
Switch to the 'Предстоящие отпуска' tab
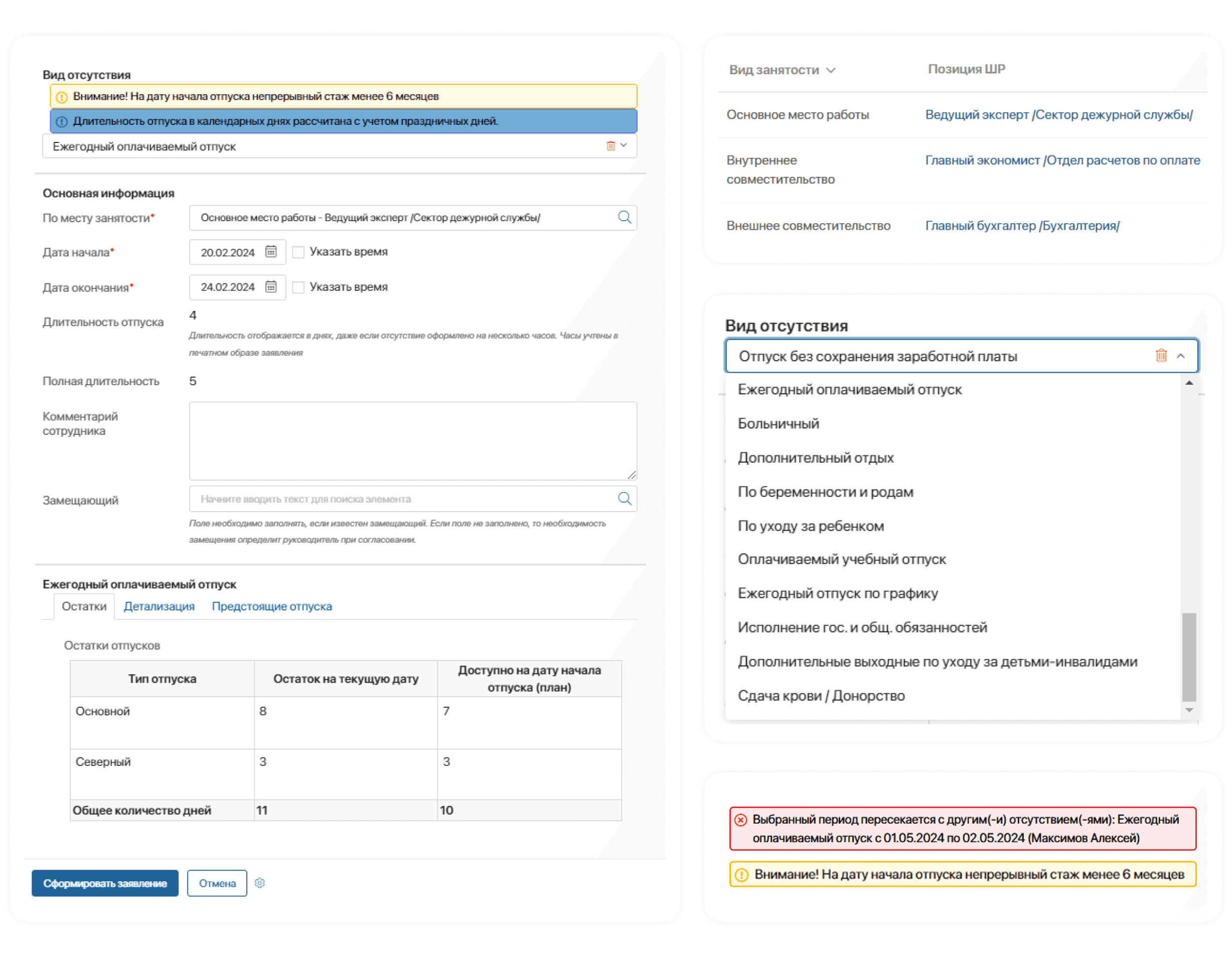click(x=271, y=606)
